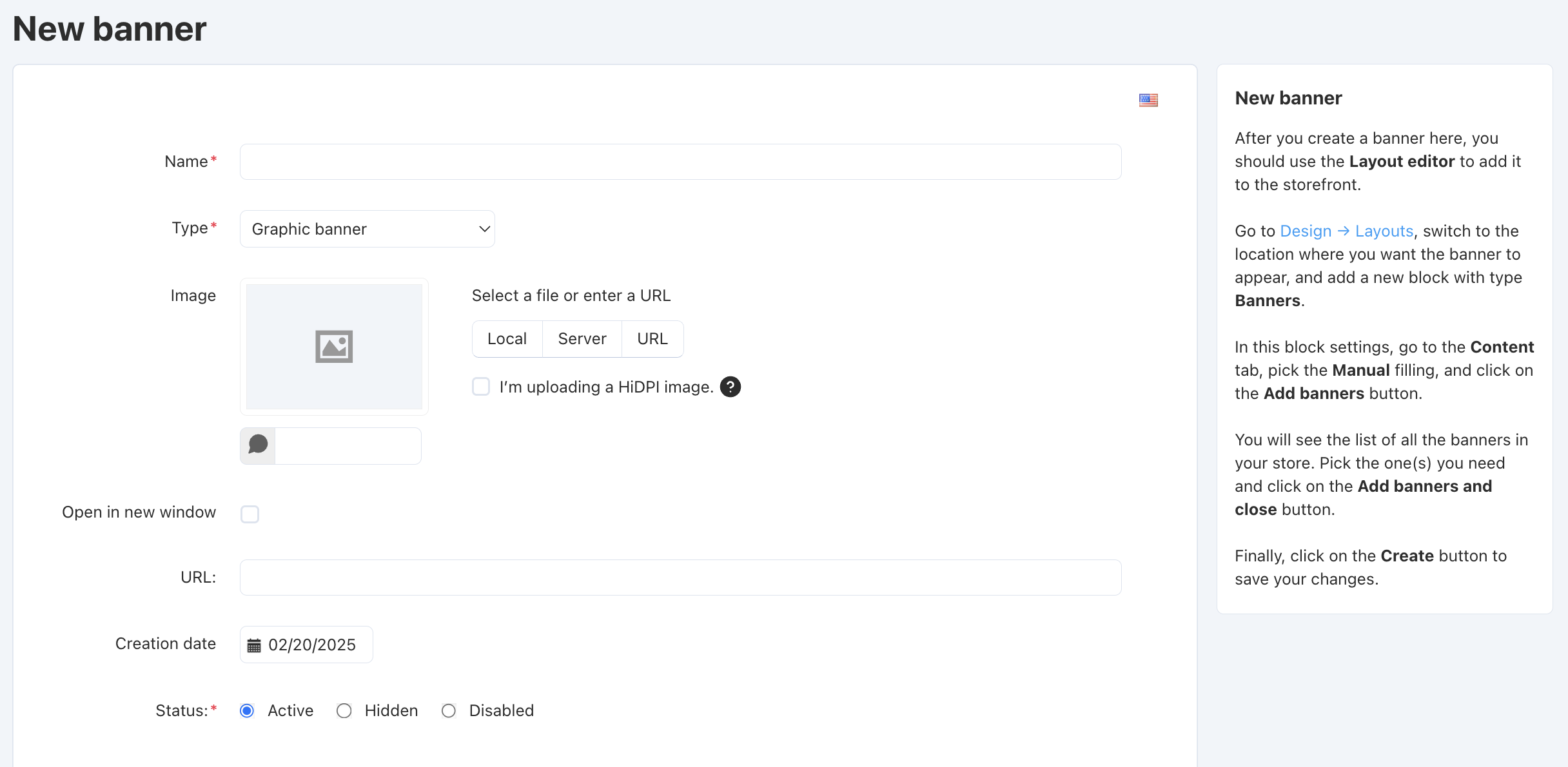Click the US flag language icon
This screenshot has height=767, width=1568.
tap(1148, 100)
